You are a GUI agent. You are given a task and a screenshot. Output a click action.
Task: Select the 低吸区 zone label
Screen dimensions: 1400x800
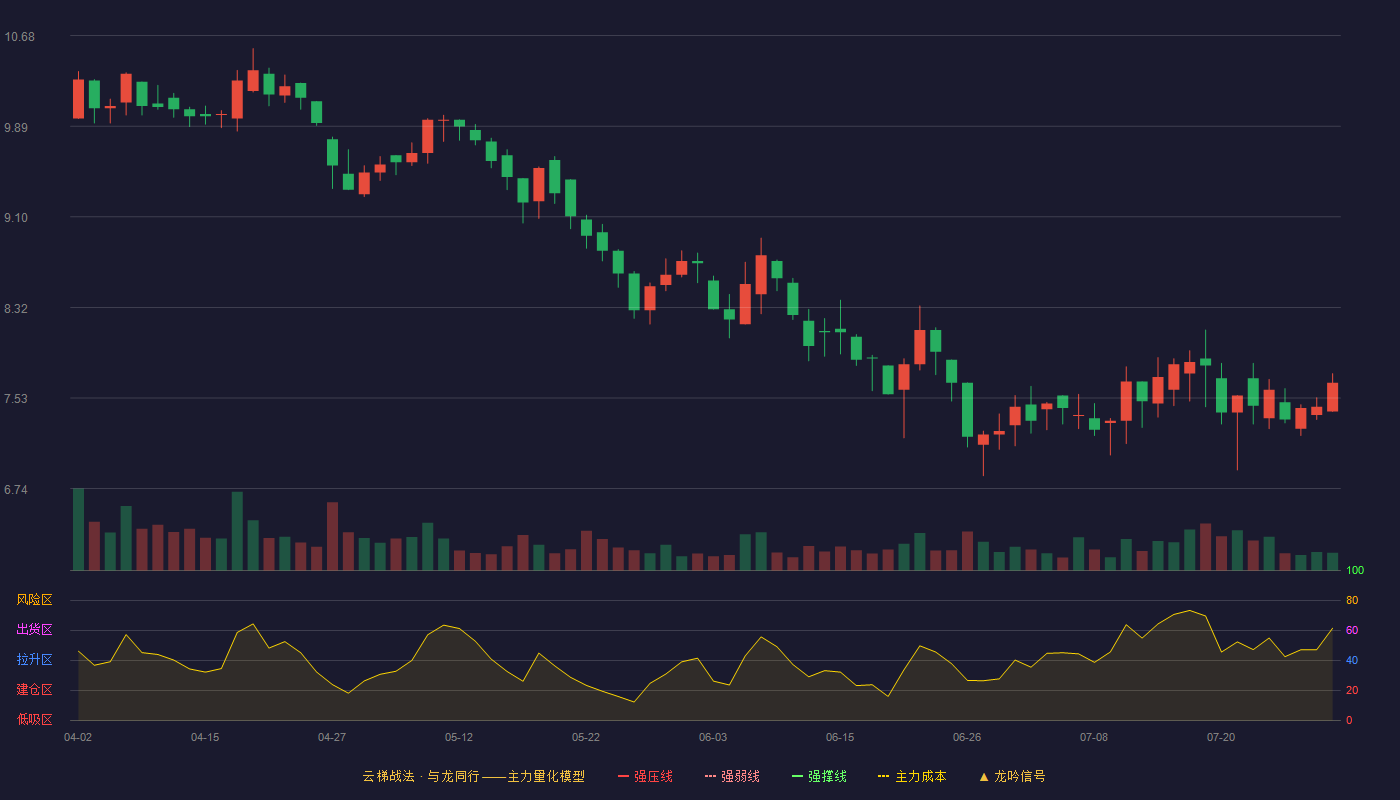[x=34, y=720]
